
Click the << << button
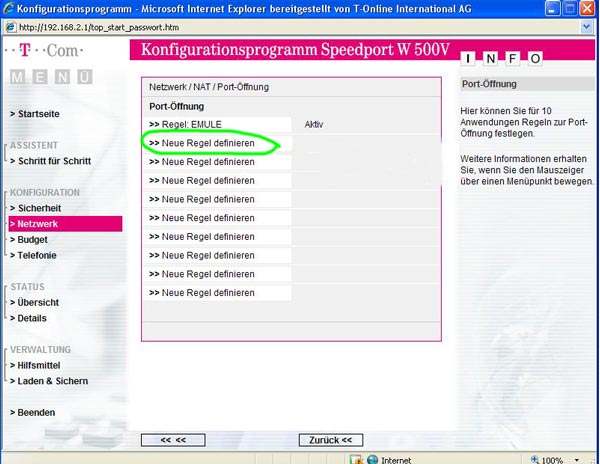pyautogui.click(x=173, y=440)
